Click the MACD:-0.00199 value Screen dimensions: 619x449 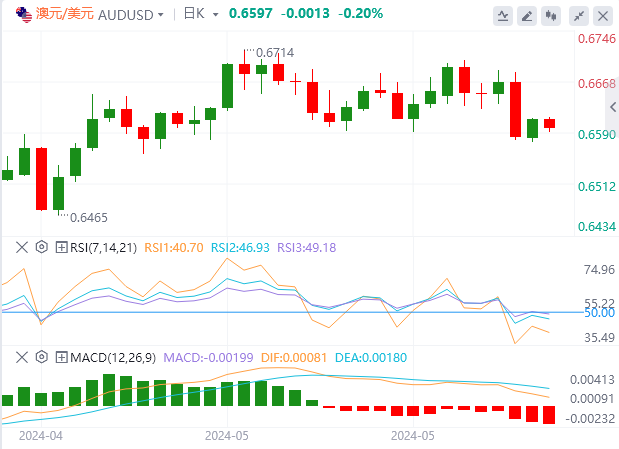pos(208,358)
